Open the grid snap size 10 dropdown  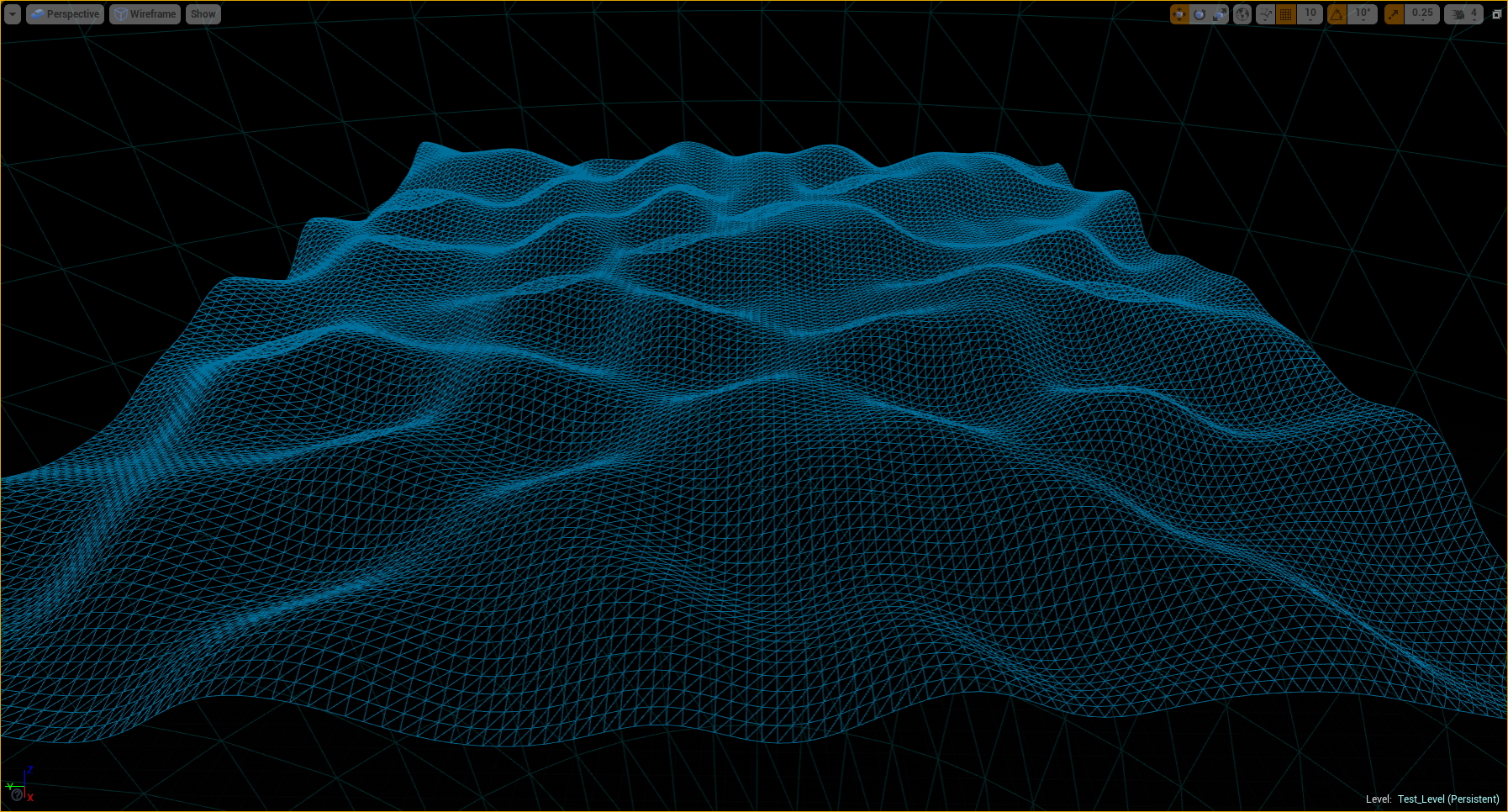(x=1310, y=14)
